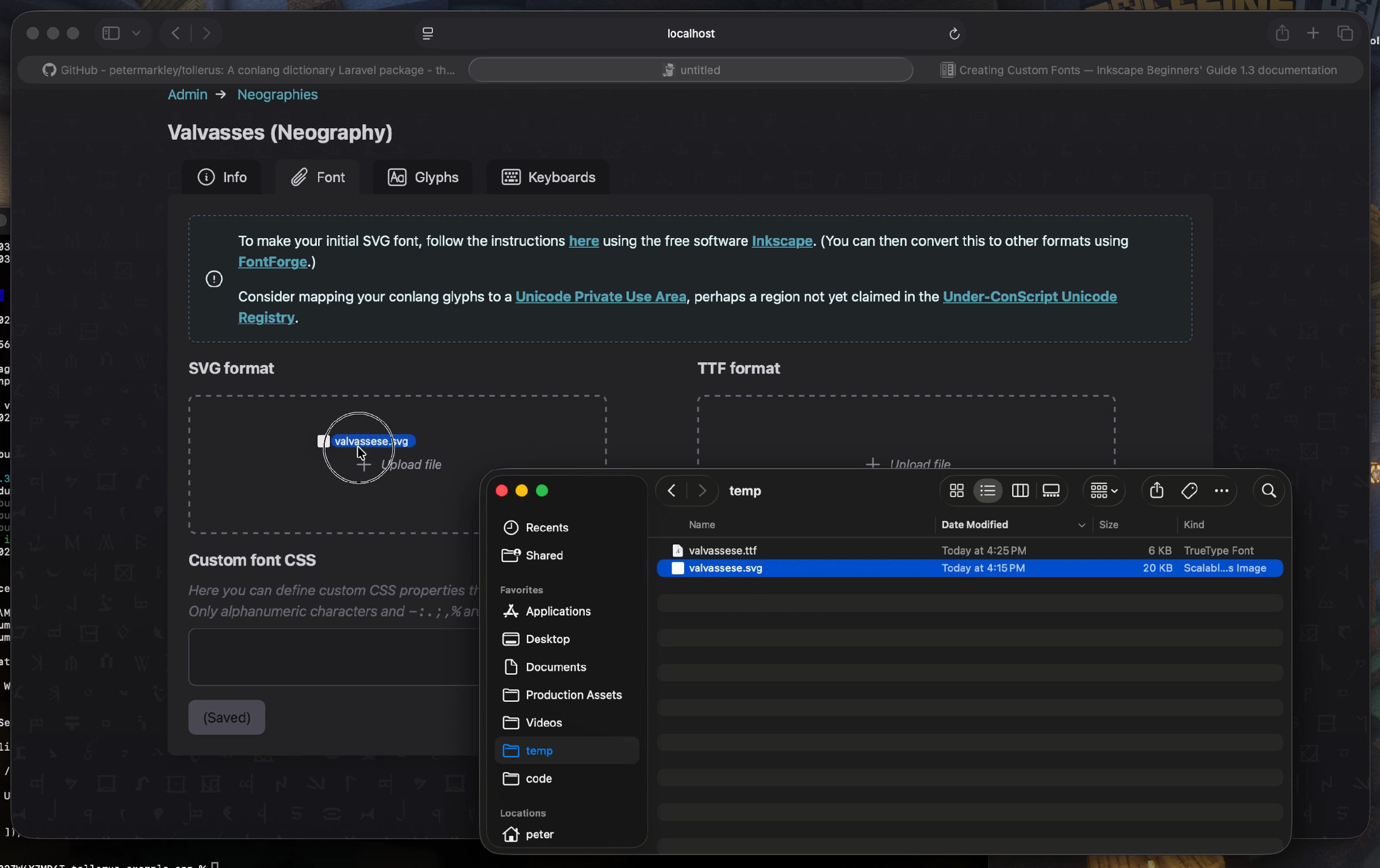Open Finder search
The image size is (1380, 868).
(1268, 490)
